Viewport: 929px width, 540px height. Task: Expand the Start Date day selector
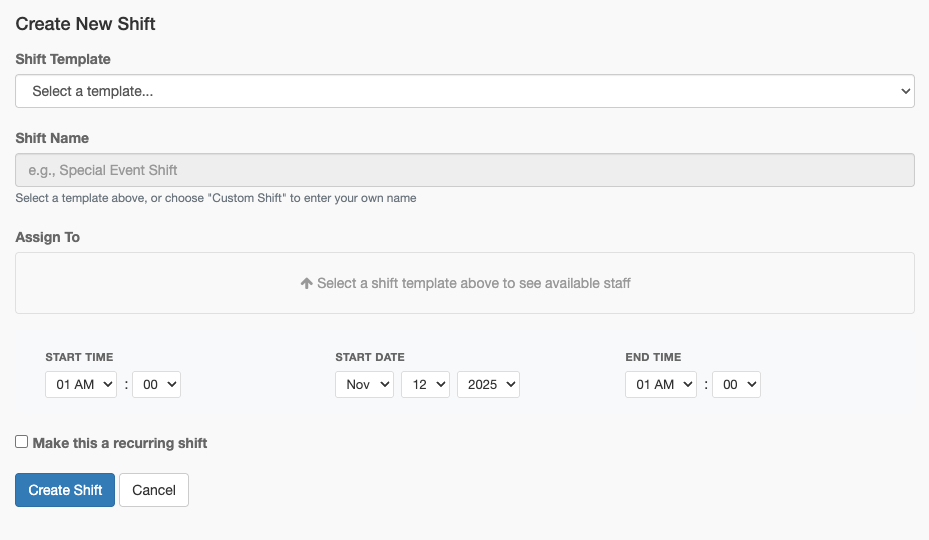(425, 384)
